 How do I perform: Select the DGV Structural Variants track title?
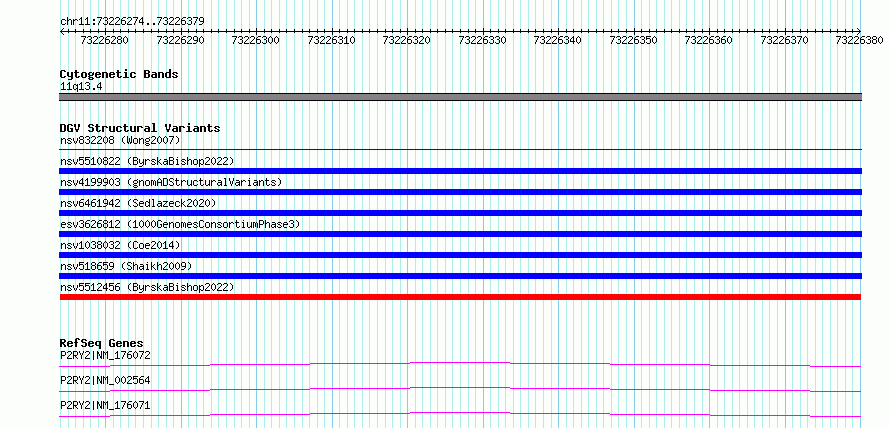(x=140, y=128)
